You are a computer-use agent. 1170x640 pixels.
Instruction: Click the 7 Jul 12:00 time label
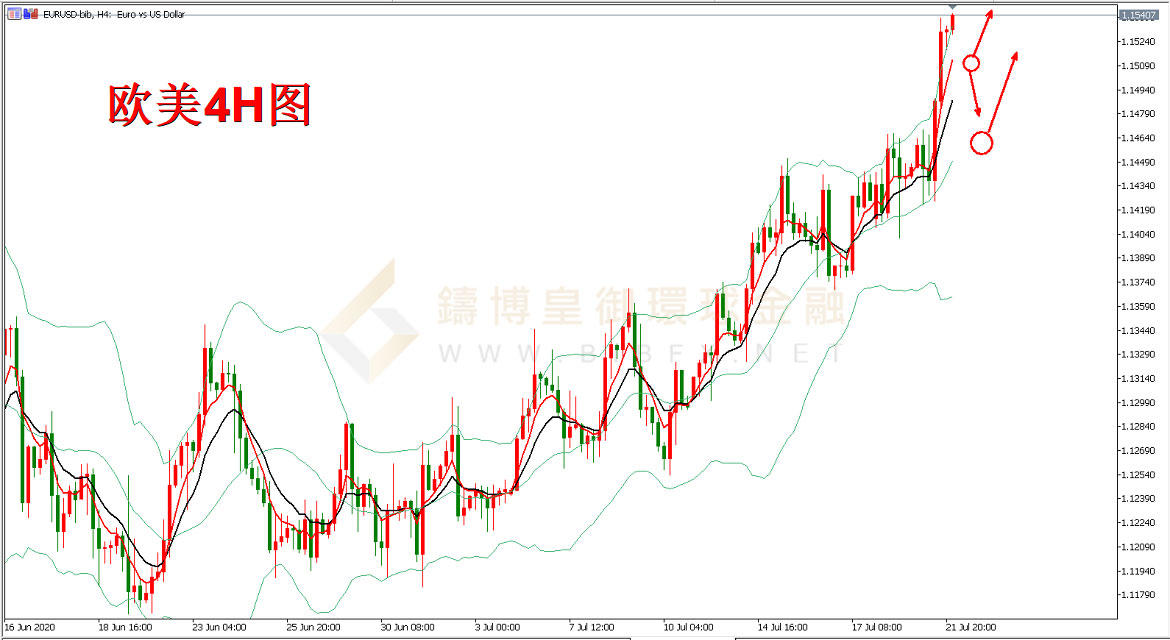coord(593,628)
